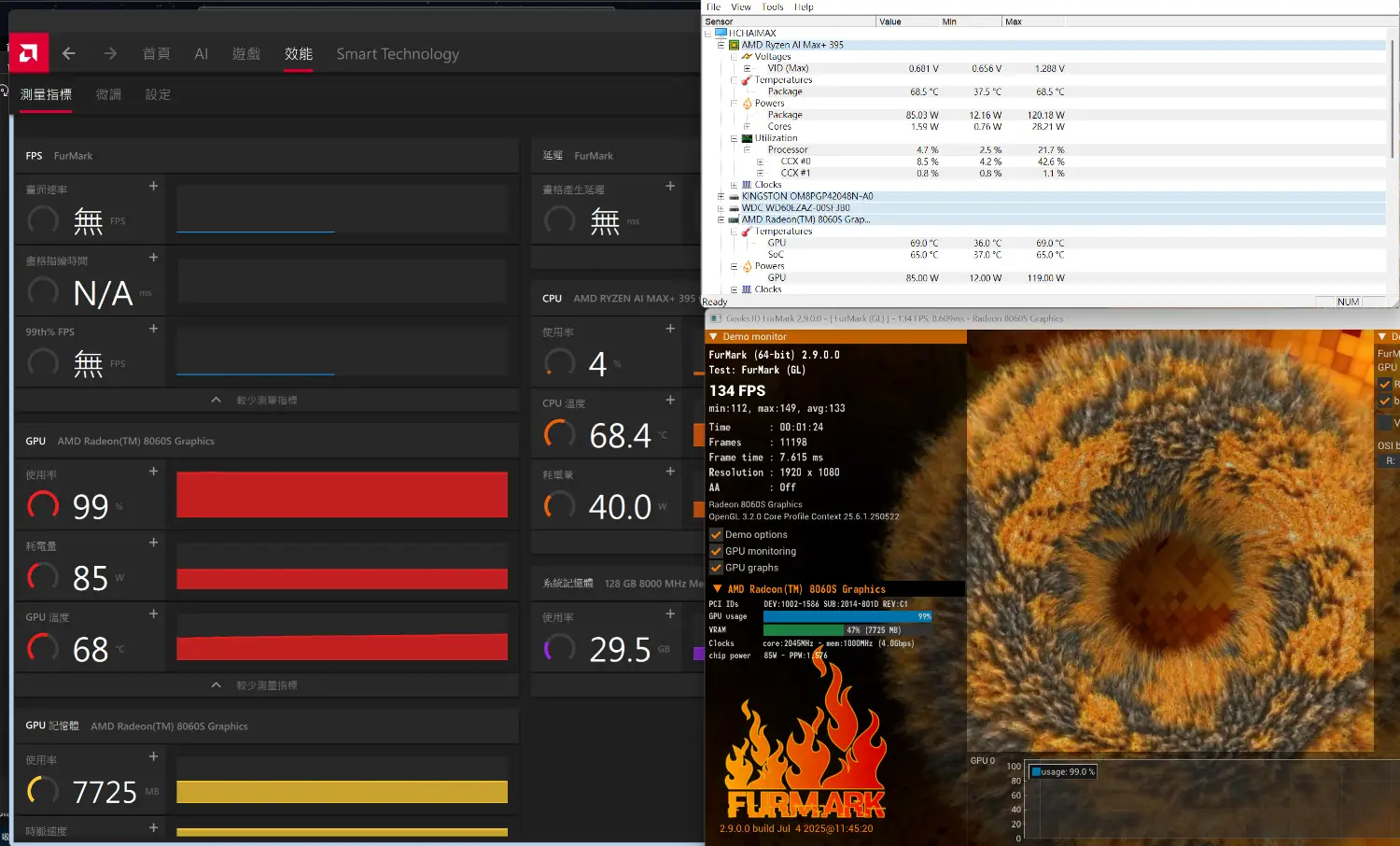Click the Value column header in HWMonitor
The height and width of the screenshot is (846, 1400).
click(x=907, y=21)
